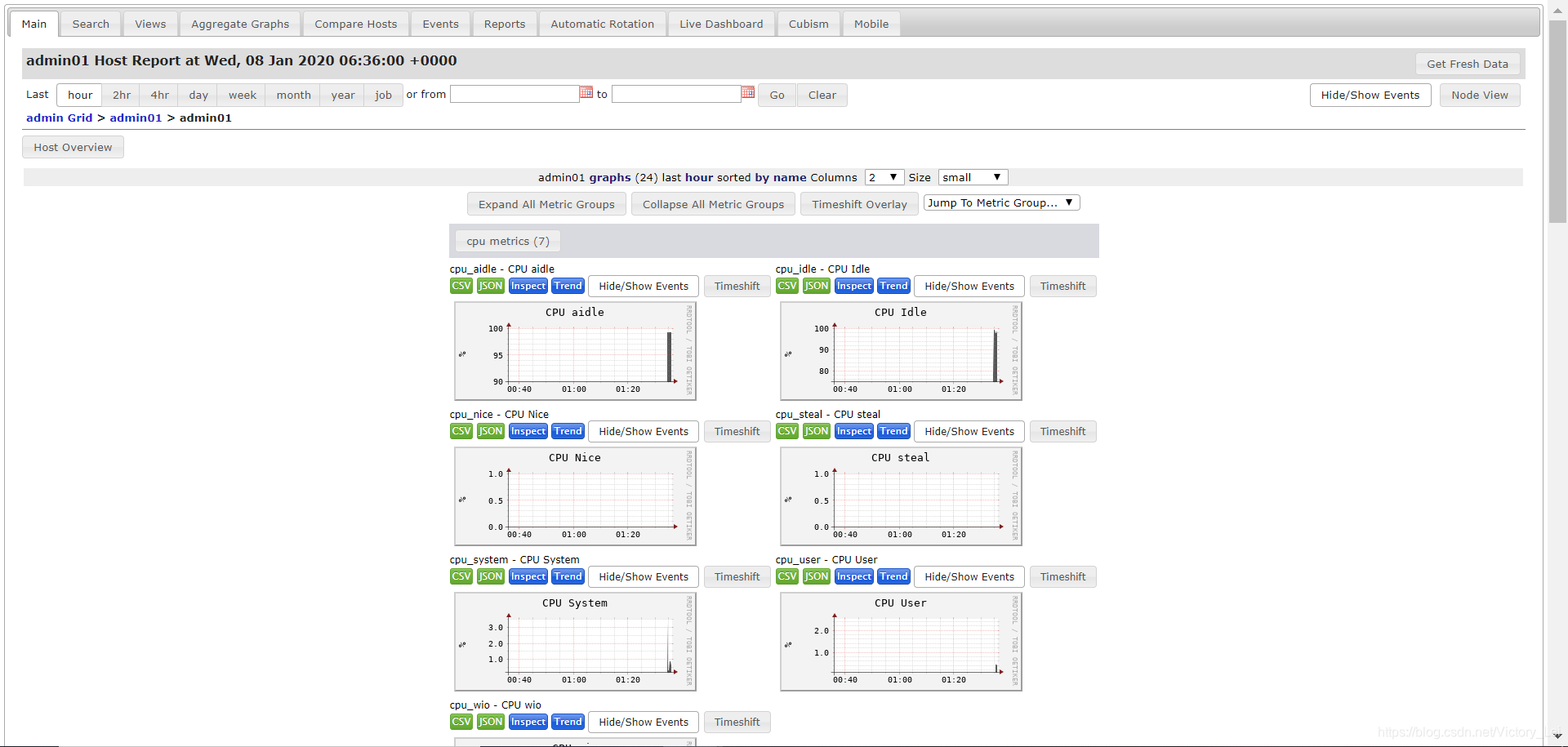This screenshot has width=1568, height=747.
Task: Inspect the cpu_aidle graph
Action: coord(528,286)
